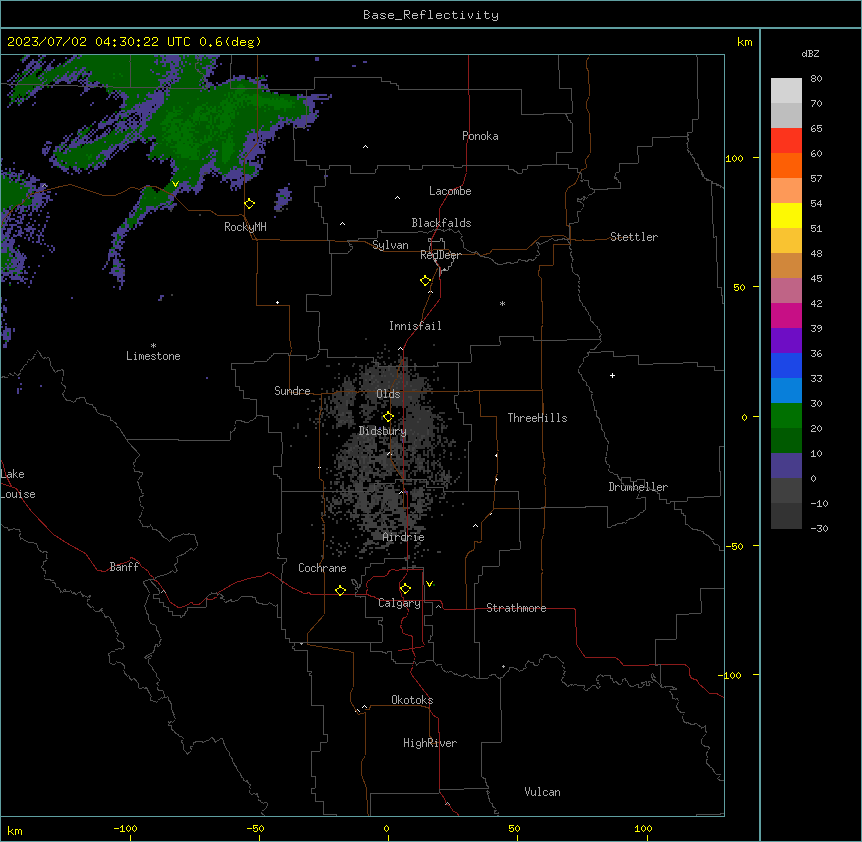Select the purple 39 dBZ legend color

coord(786,340)
